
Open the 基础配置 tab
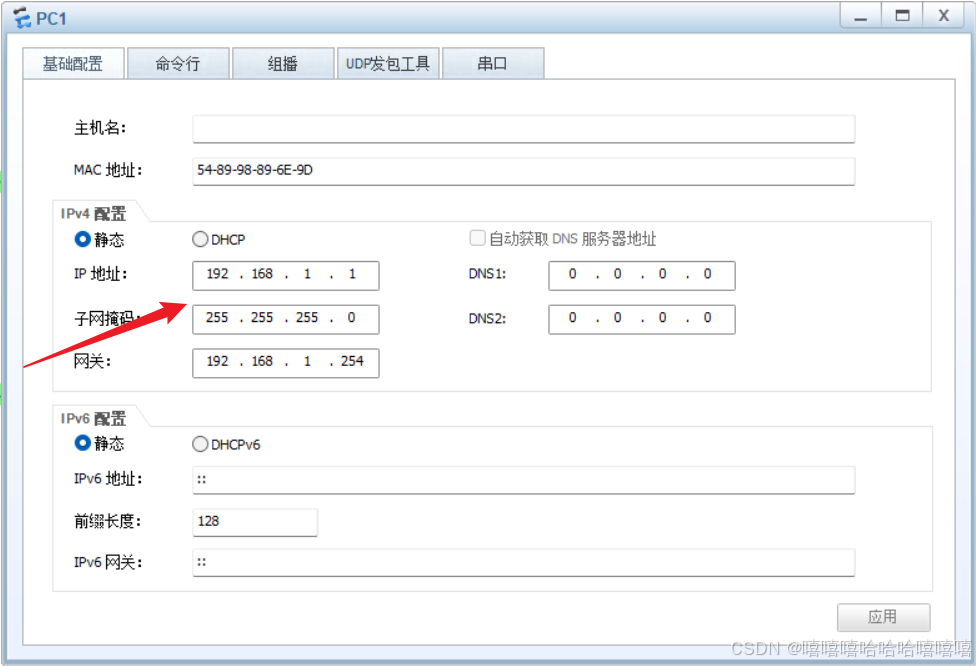click(x=73, y=63)
